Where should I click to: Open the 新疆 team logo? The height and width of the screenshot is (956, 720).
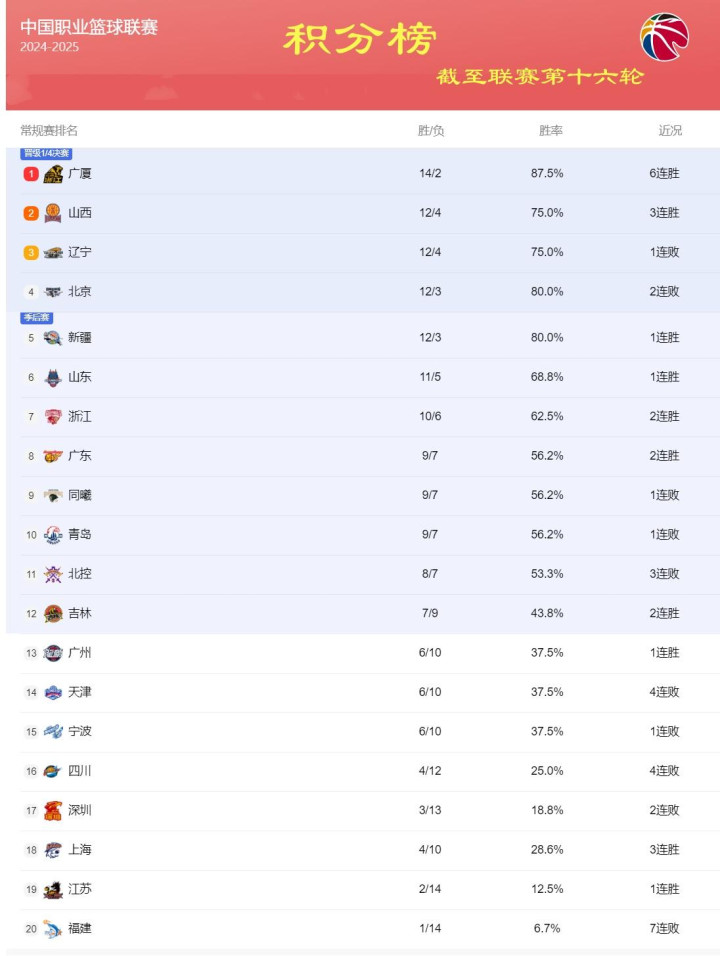53,338
